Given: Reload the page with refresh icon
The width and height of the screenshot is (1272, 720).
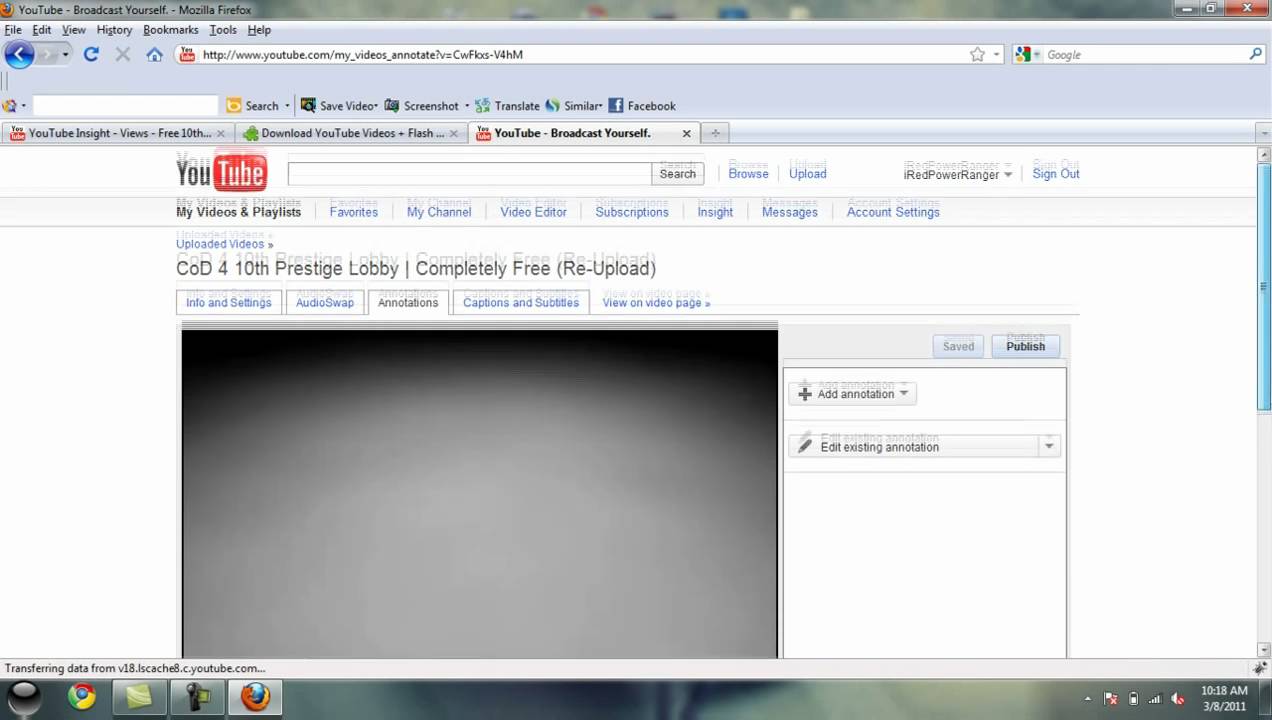Looking at the screenshot, I should (91, 54).
